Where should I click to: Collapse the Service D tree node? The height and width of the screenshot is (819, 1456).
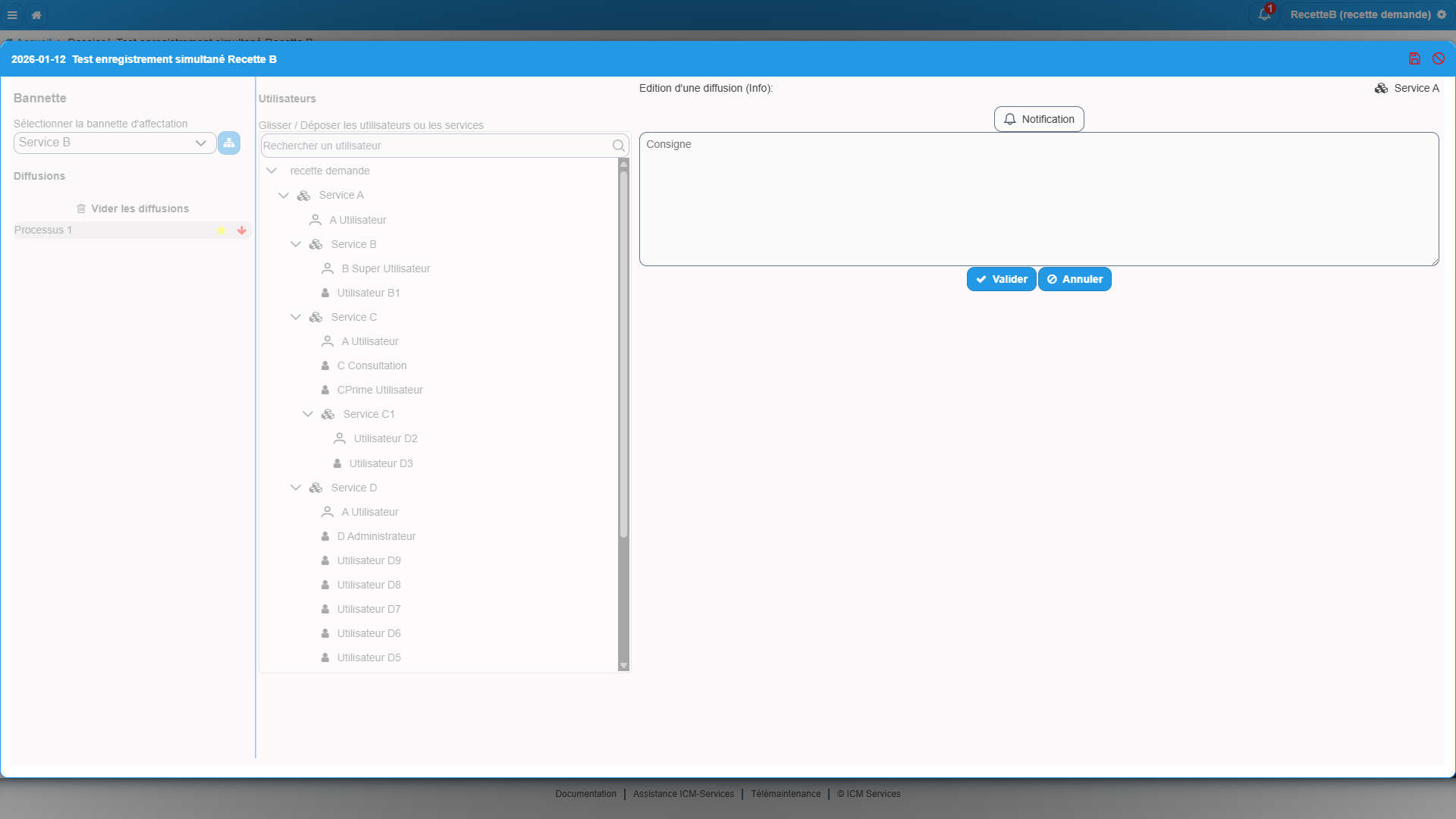296,488
